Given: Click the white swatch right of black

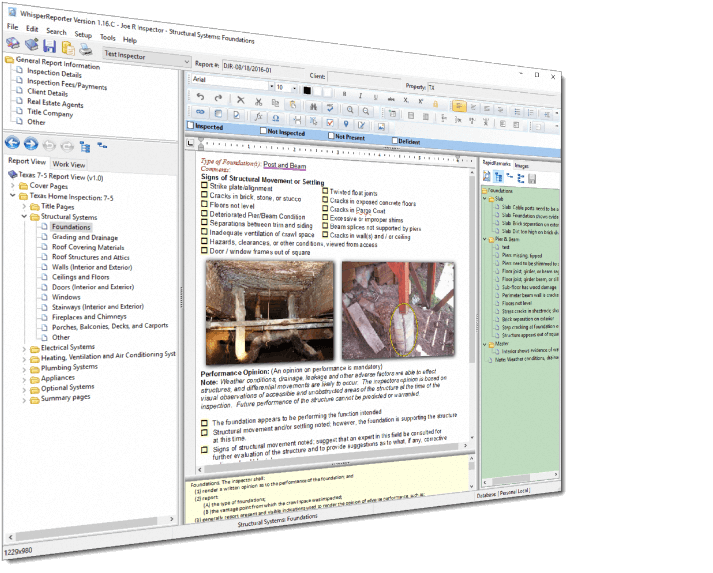Looking at the screenshot, I should [317, 91].
